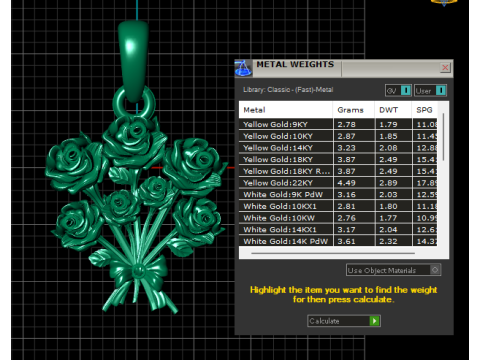Screen dimensions: 480x360
Task: Click the green arrow on Calculate
Action: click(x=375, y=321)
